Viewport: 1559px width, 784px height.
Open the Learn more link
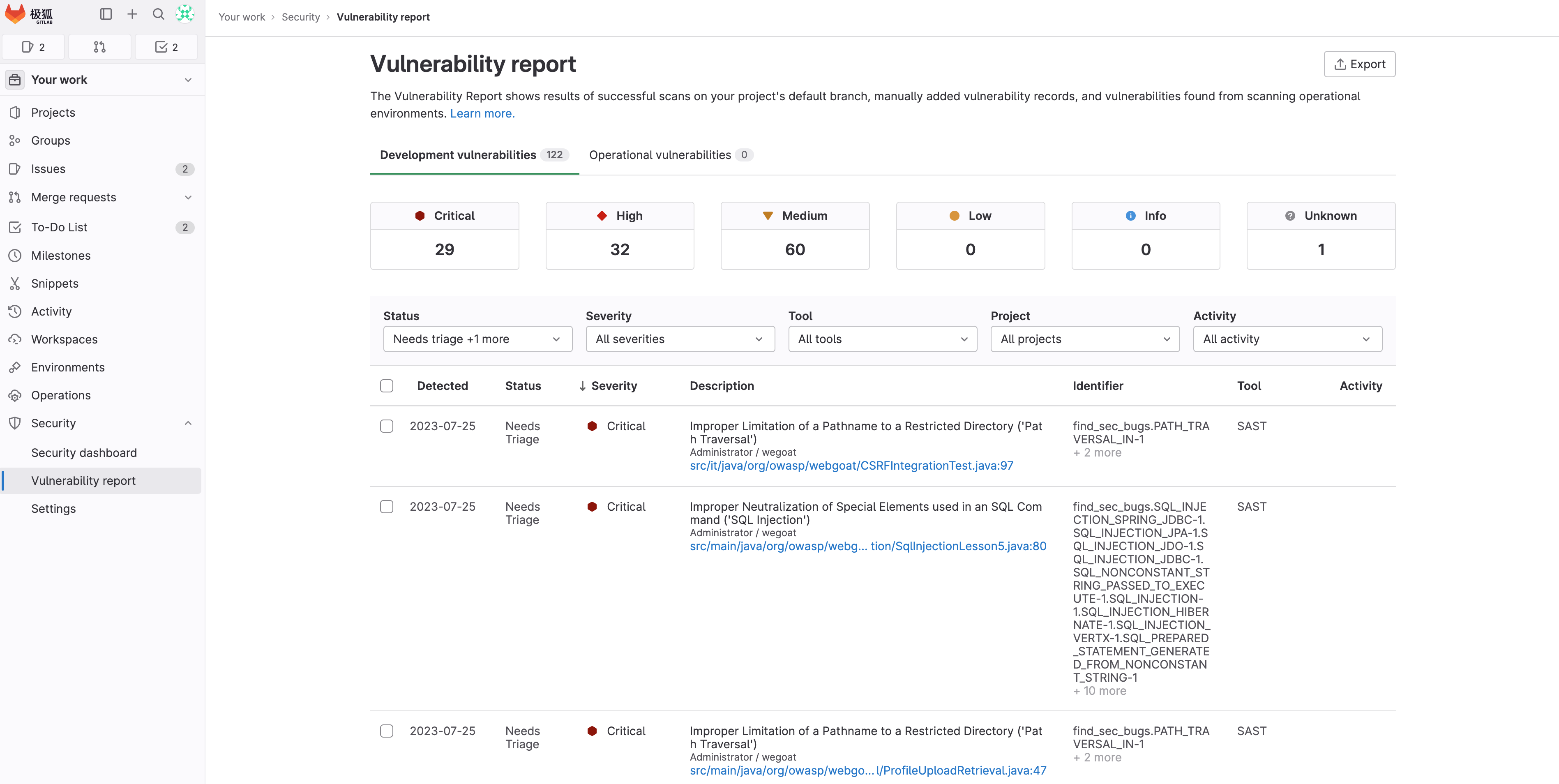point(482,114)
